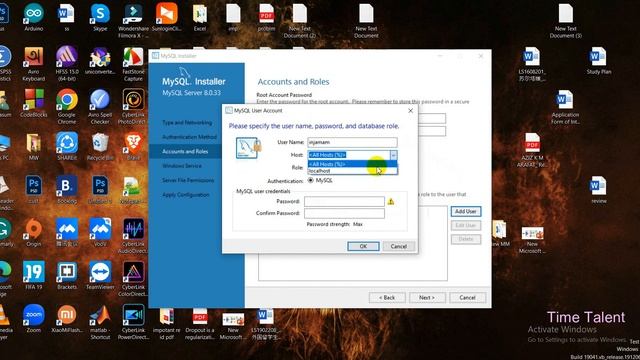This screenshot has height=360, width=640.
Task: Open the Arduino desktop shortcut
Action: pyautogui.click(x=33, y=17)
